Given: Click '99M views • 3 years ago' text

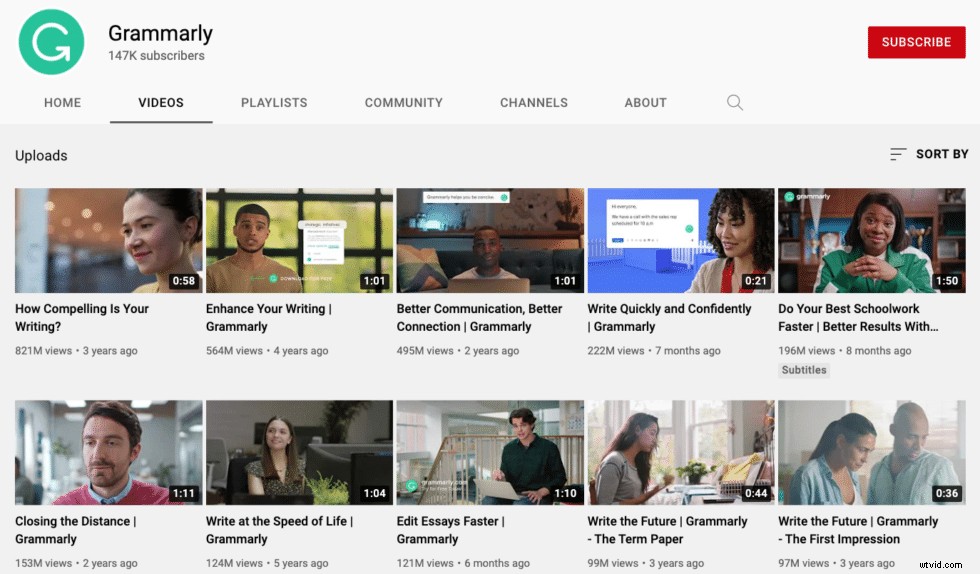Looking at the screenshot, I should coord(646,563).
